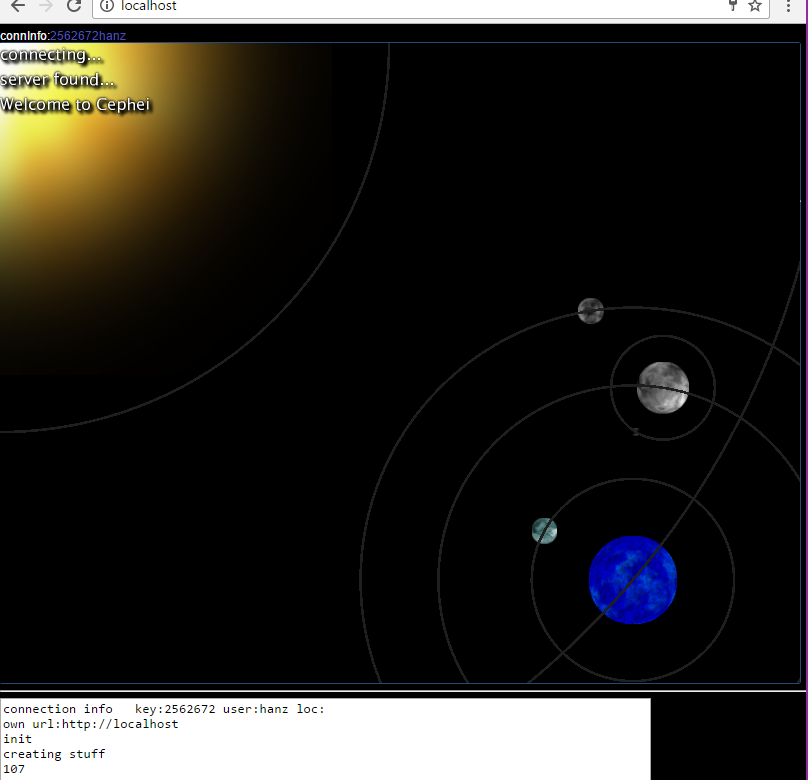Select the small dark gray moon

click(x=590, y=311)
